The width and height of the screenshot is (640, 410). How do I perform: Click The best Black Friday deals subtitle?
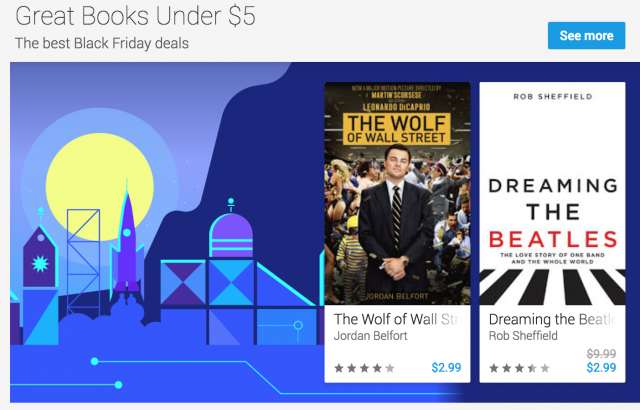102,43
